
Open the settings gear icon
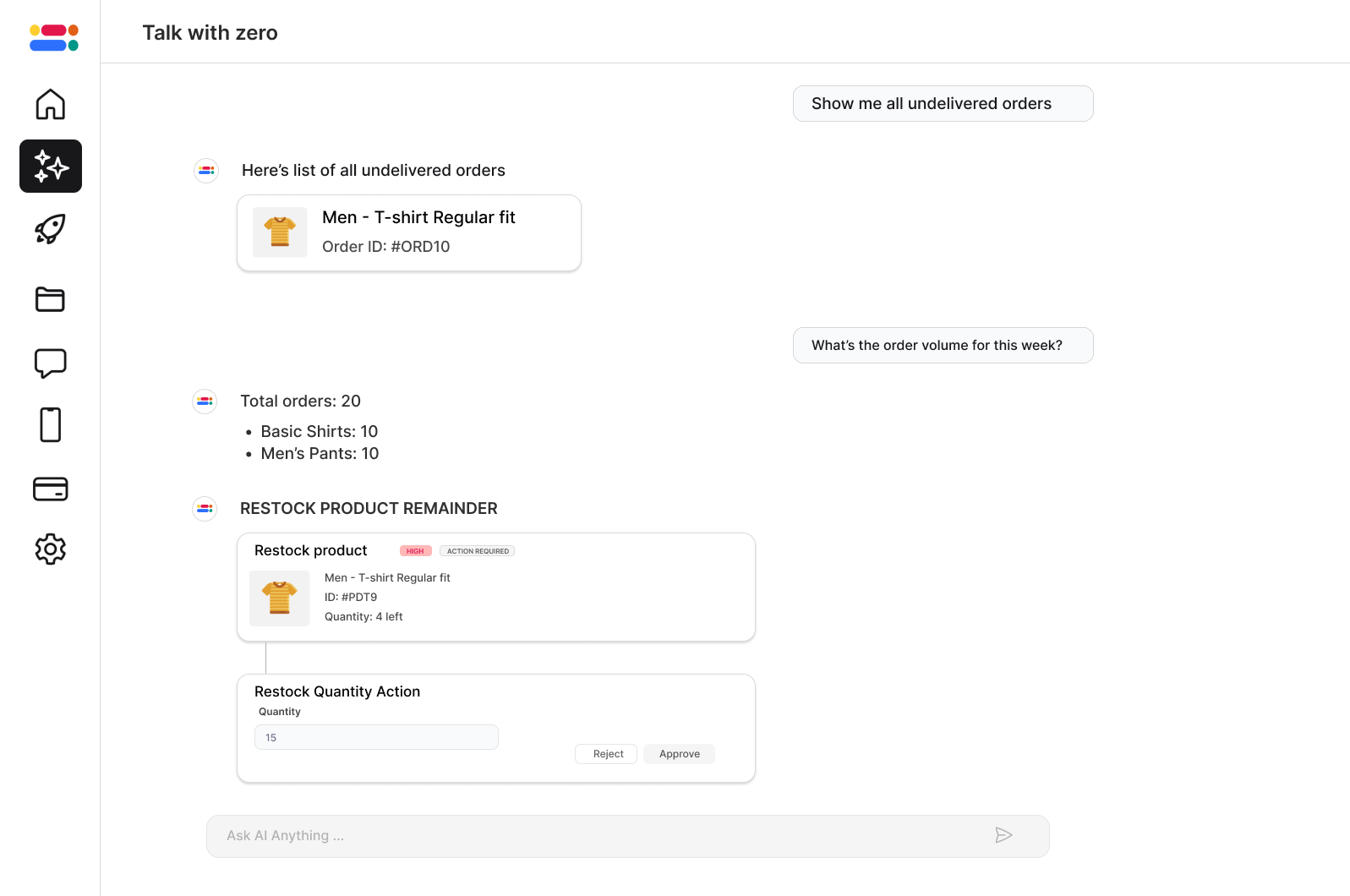click(x=51, y=549)
